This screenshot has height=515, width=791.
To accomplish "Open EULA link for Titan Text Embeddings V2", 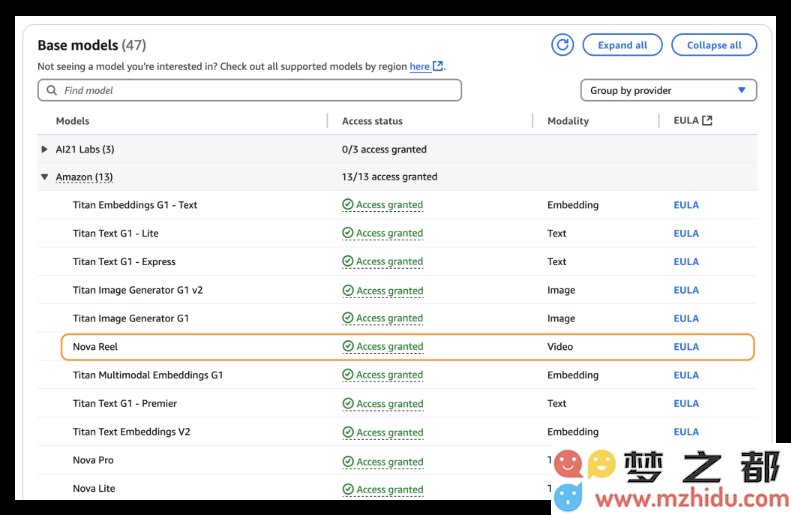I will 686,432.
